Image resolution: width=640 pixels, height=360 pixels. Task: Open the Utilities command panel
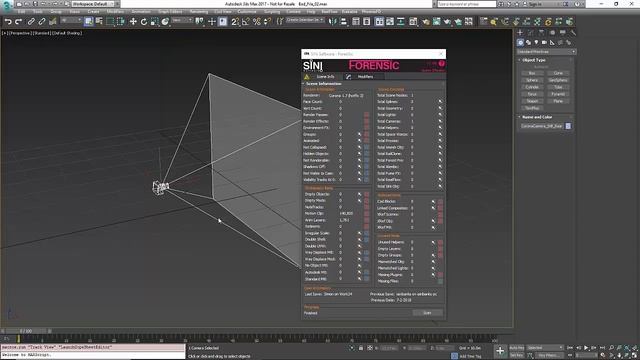[573, 32]
